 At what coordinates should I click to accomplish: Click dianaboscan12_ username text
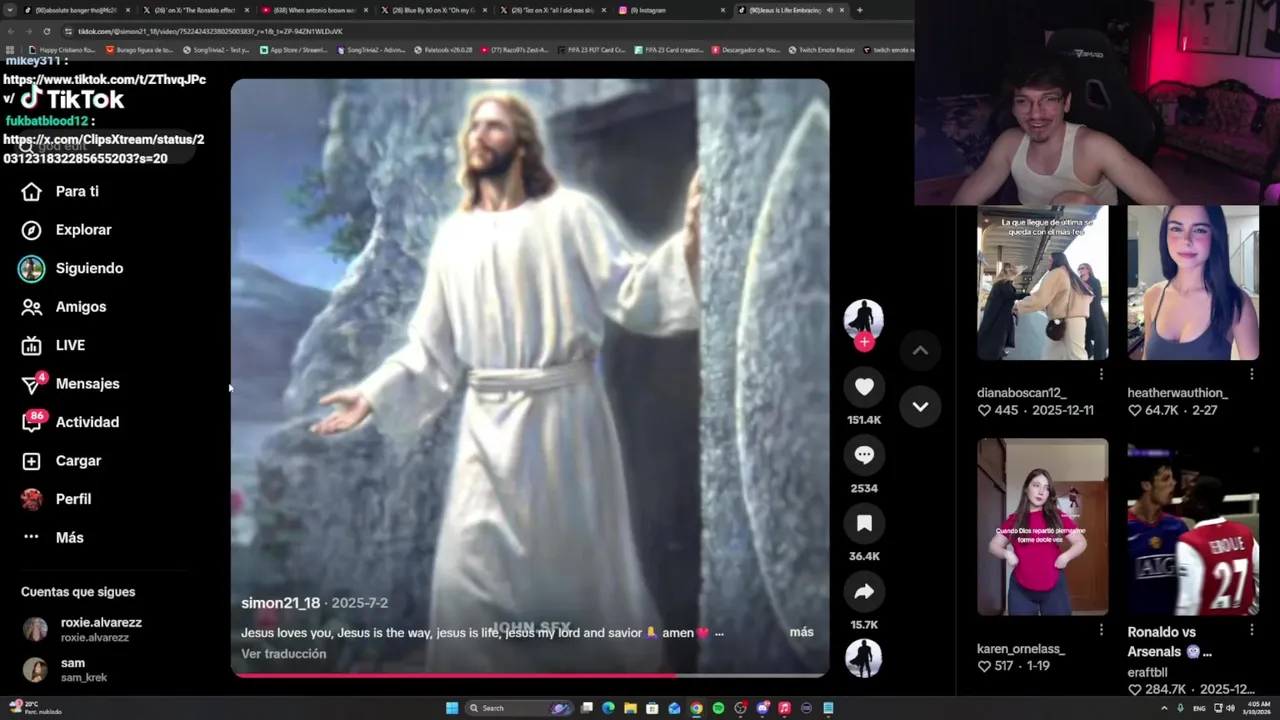click(x=1021, y=393)
